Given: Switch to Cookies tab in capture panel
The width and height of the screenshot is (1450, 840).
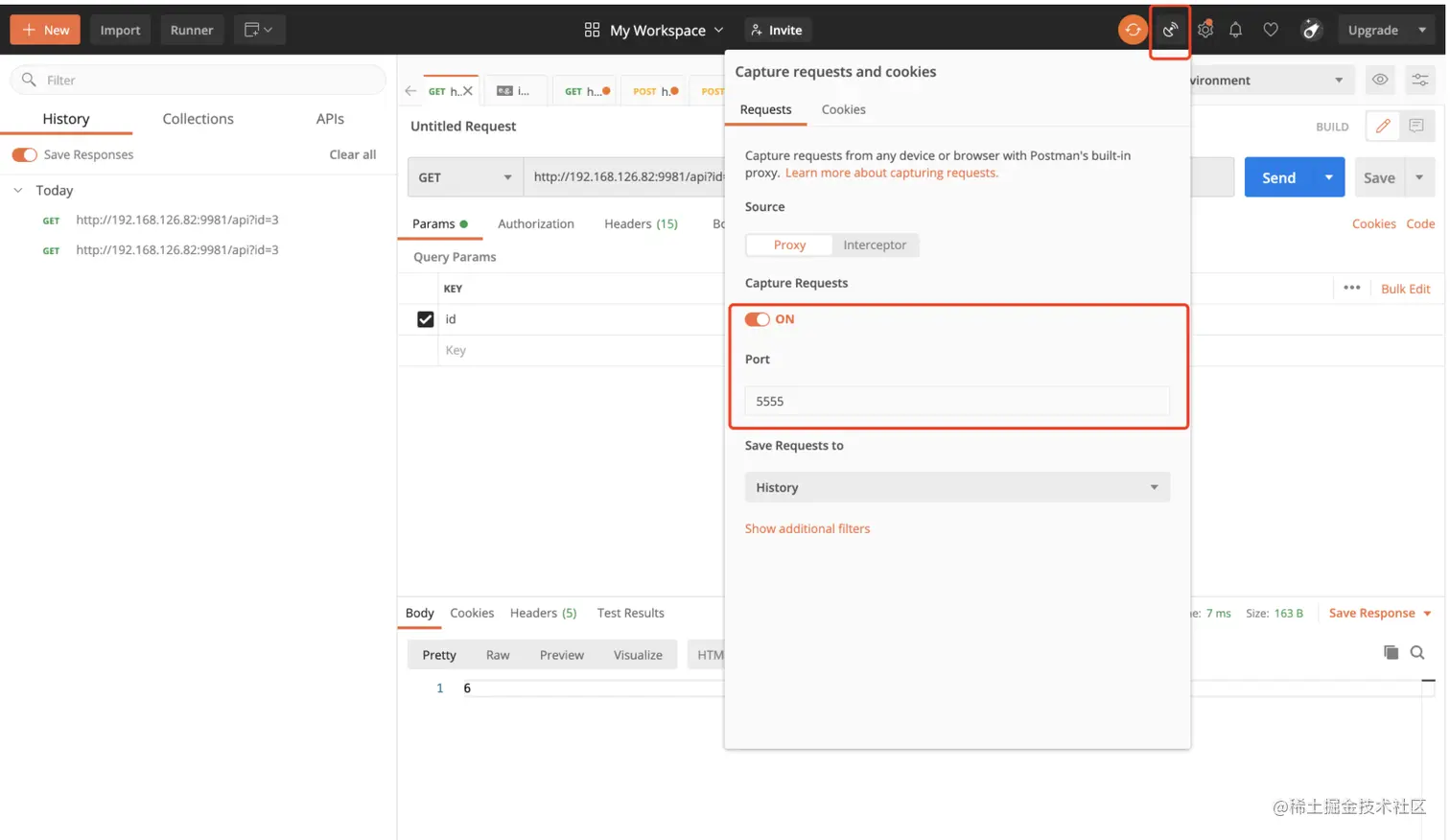Looking at the screenshot, I should coord(843,109).
